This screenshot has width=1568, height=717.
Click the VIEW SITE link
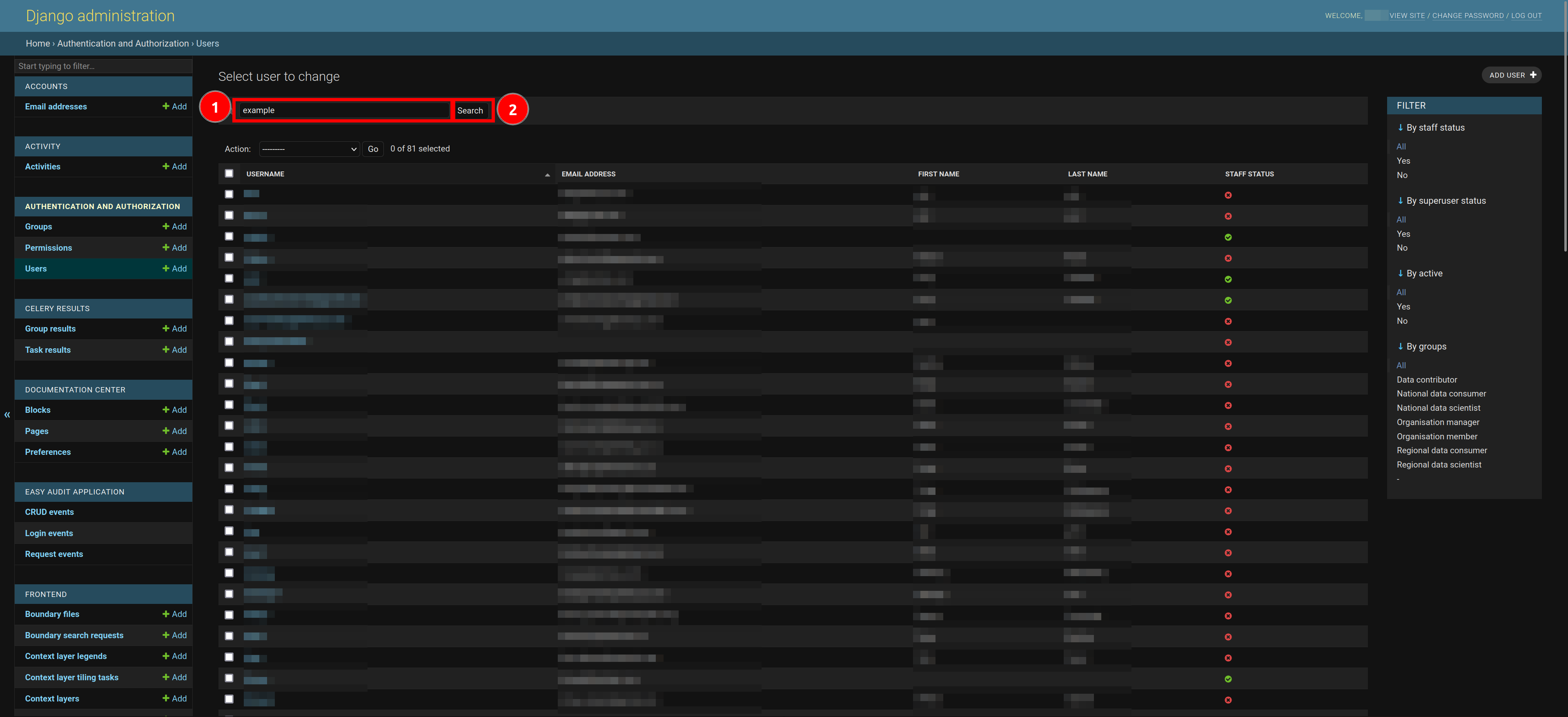1407,16
